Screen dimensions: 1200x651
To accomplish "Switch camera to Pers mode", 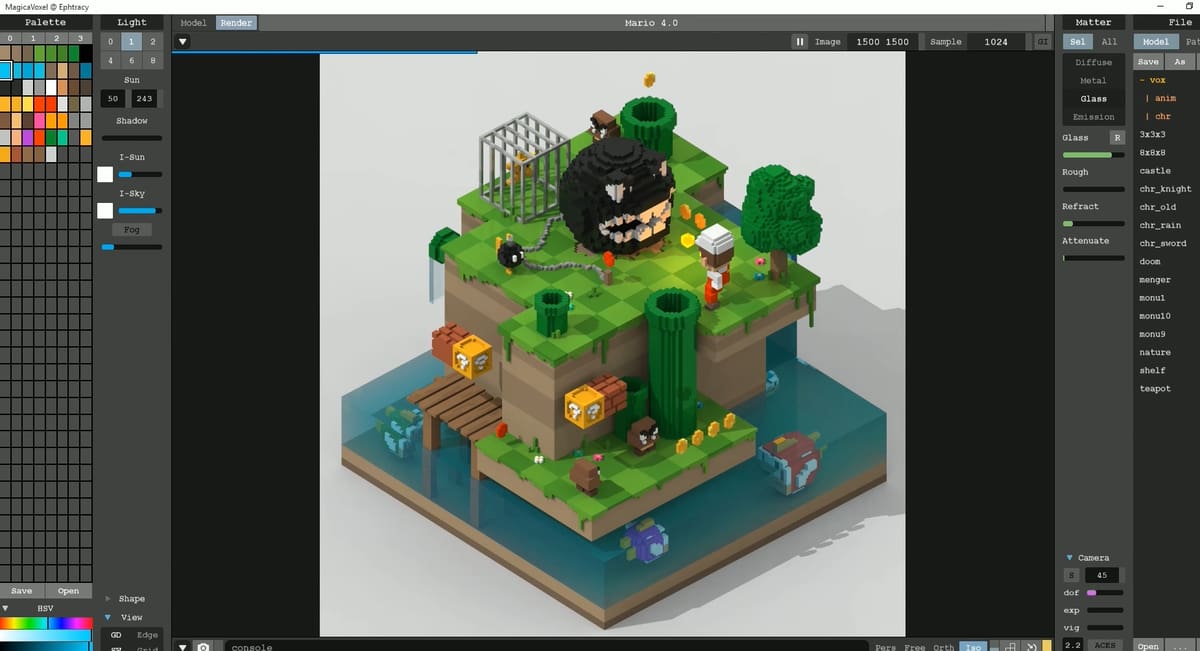I will [x=885, y=647].
